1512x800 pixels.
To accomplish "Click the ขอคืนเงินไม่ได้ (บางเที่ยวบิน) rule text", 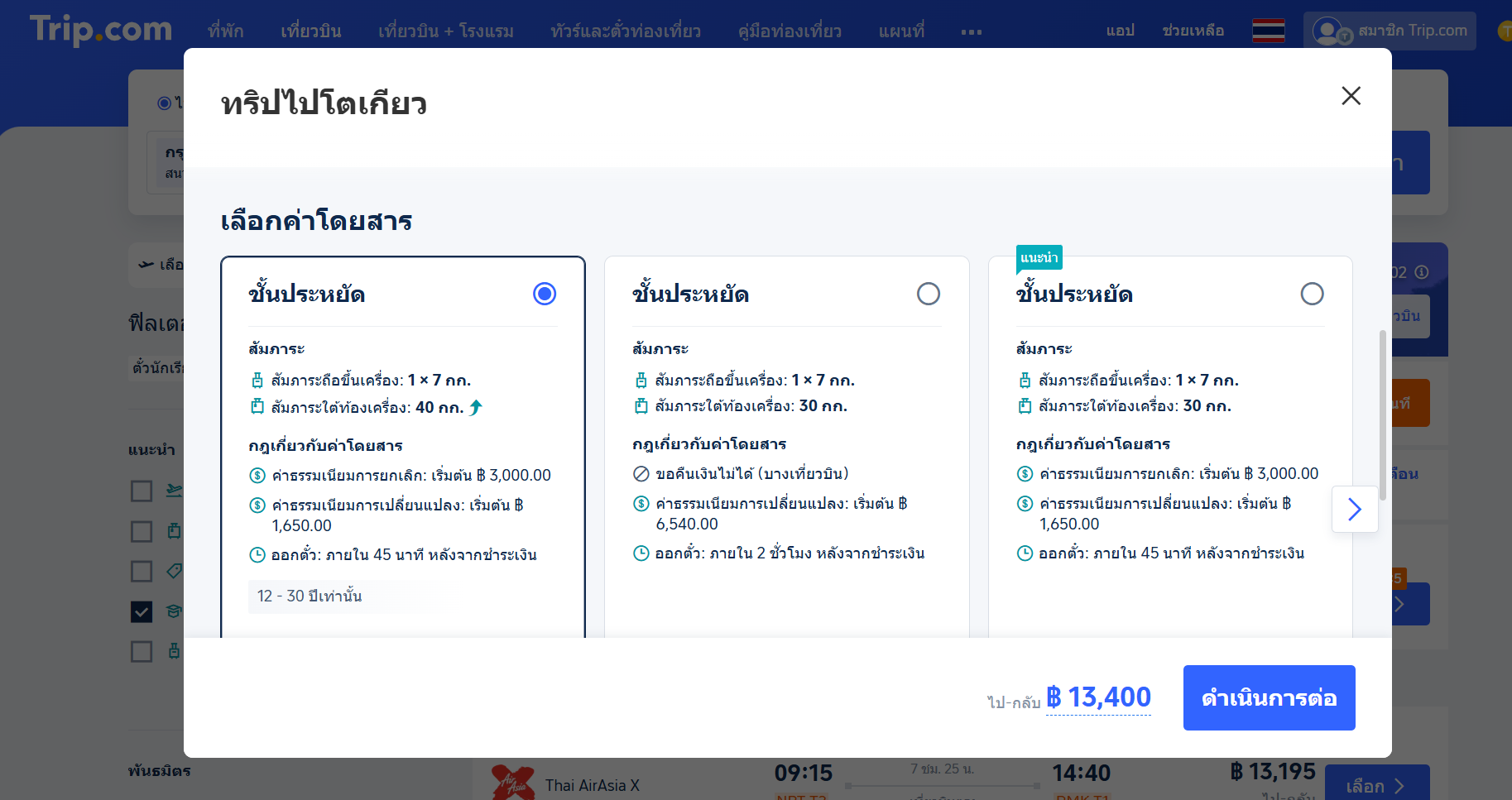I will coord(752,474).
